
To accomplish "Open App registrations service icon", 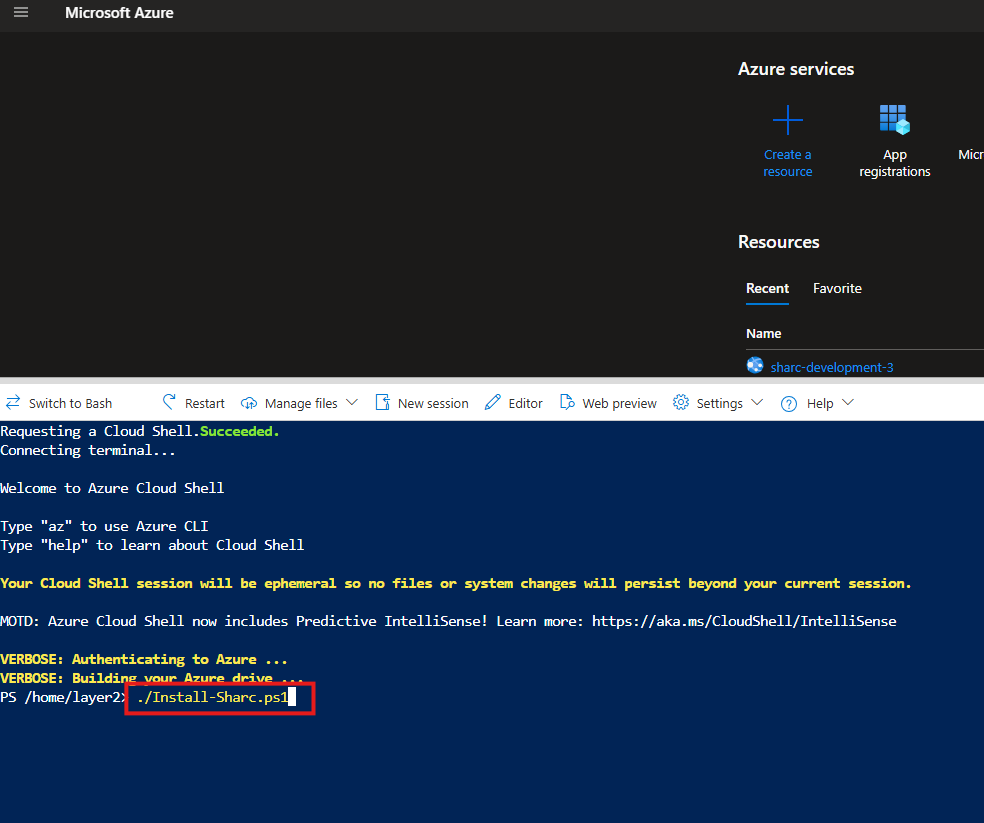I will pos(894,119).
